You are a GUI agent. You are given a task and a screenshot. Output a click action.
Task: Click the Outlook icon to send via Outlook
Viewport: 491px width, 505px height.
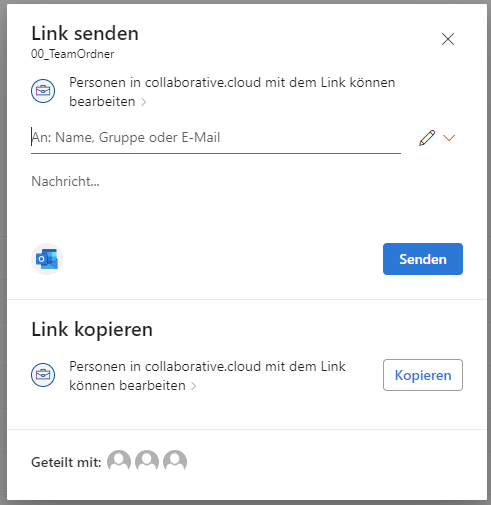[x=47, y=259]
